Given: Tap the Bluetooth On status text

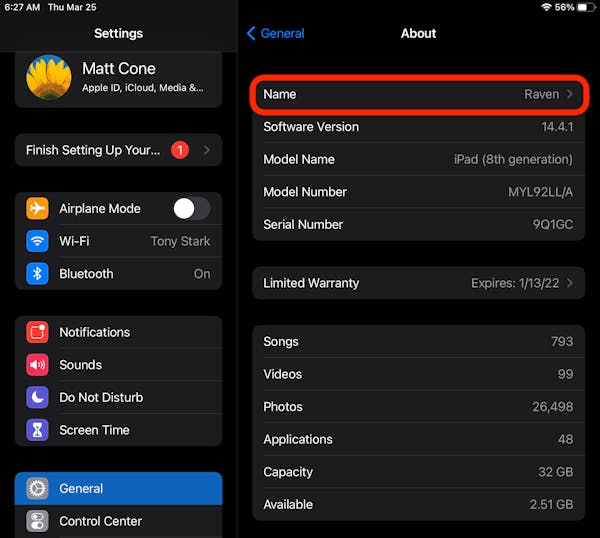Looking at the screenshot, I should tap(202, 274).
